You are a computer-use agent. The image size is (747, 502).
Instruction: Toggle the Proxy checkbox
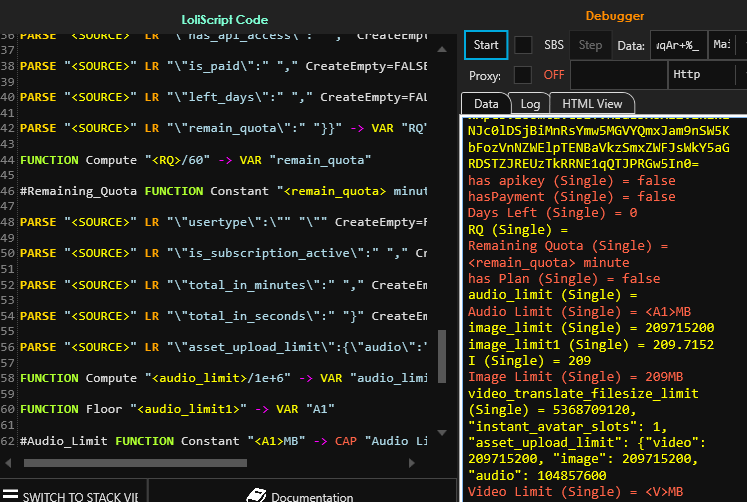coord(523,75)
